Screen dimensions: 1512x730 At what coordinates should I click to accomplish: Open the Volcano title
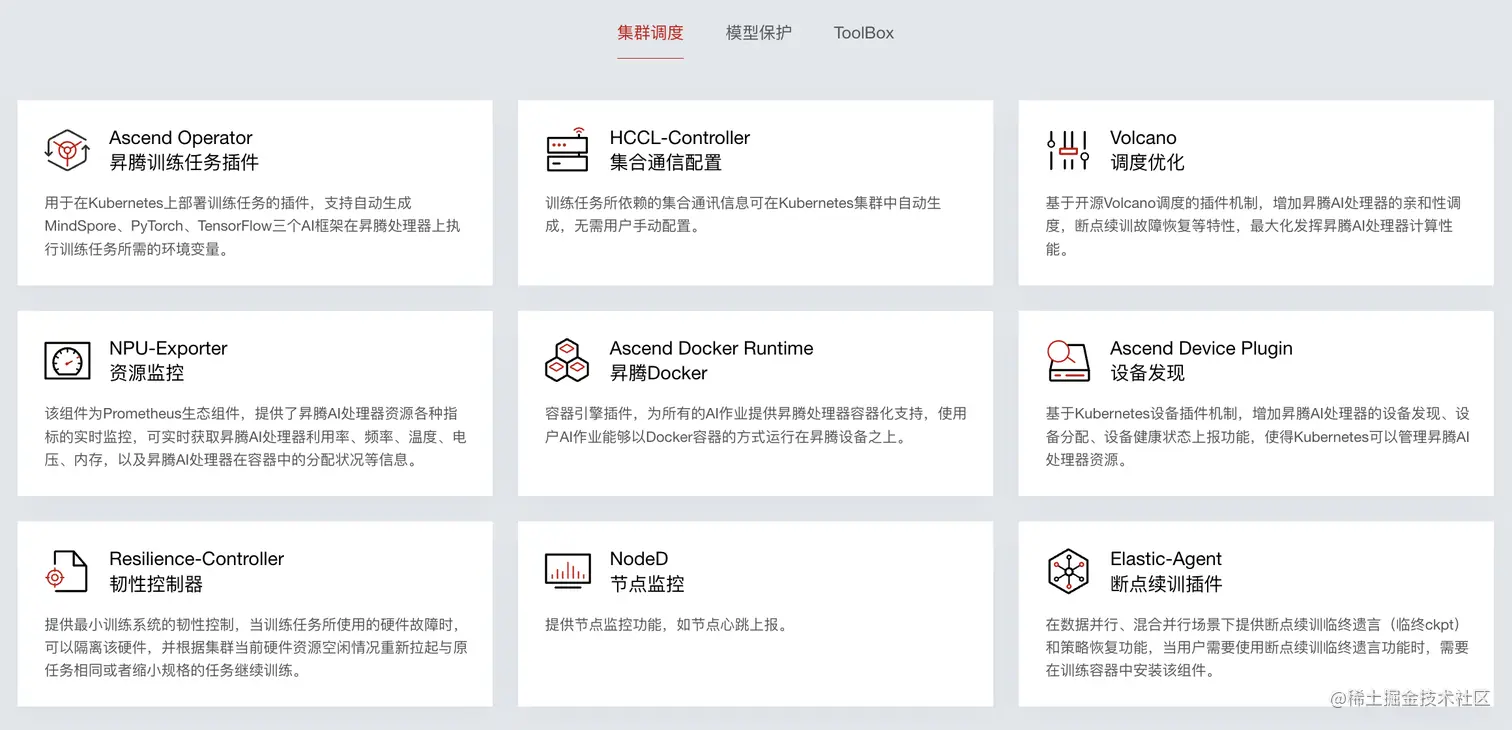[x=1143, y=138]
